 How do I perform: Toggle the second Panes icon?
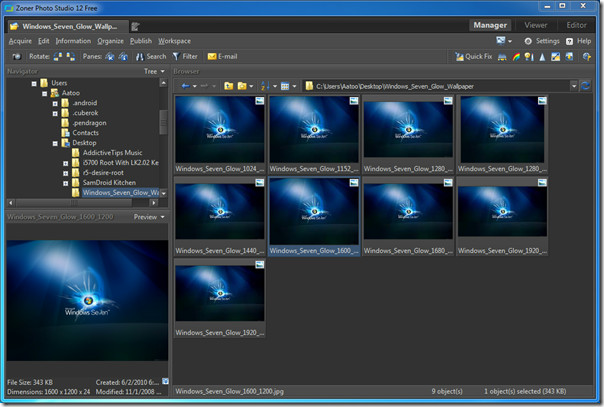(x=123, y=57)
